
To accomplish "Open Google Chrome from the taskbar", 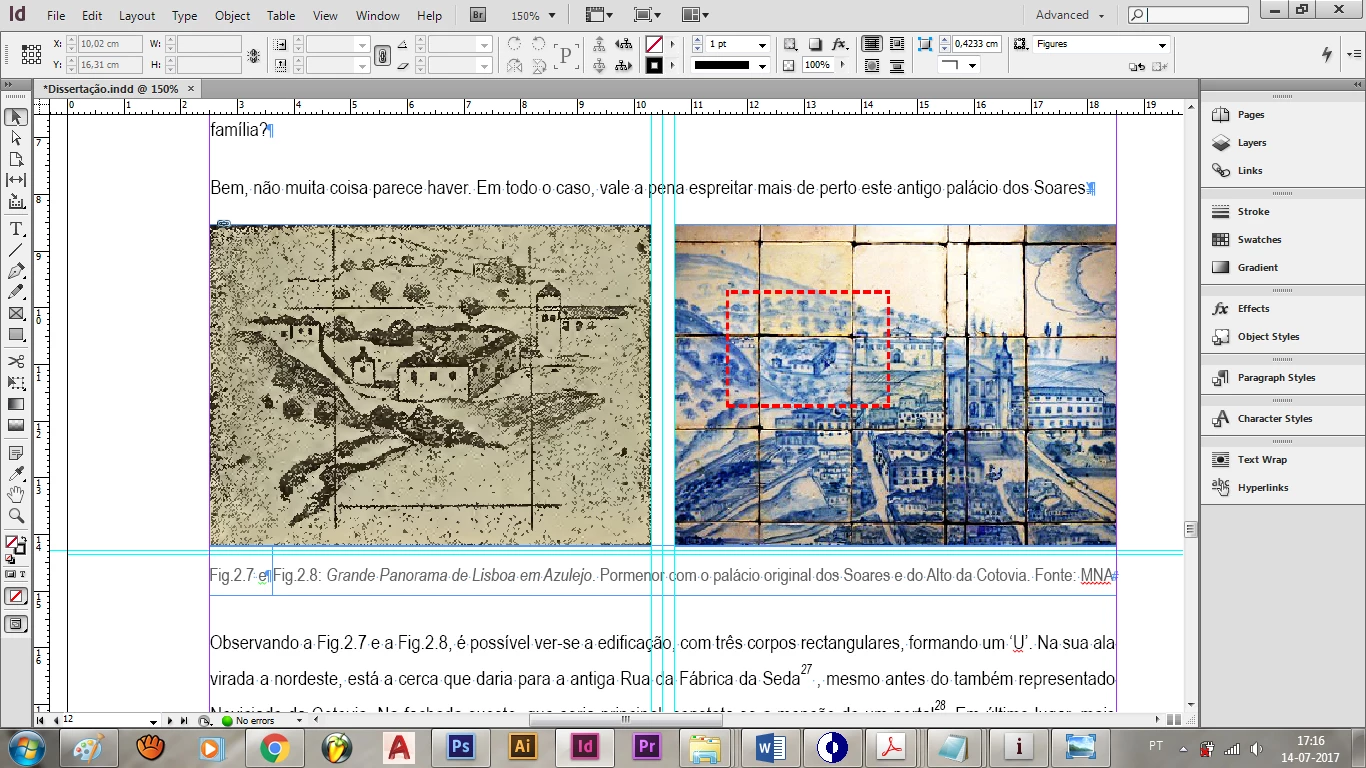I will tap(274, 747).
